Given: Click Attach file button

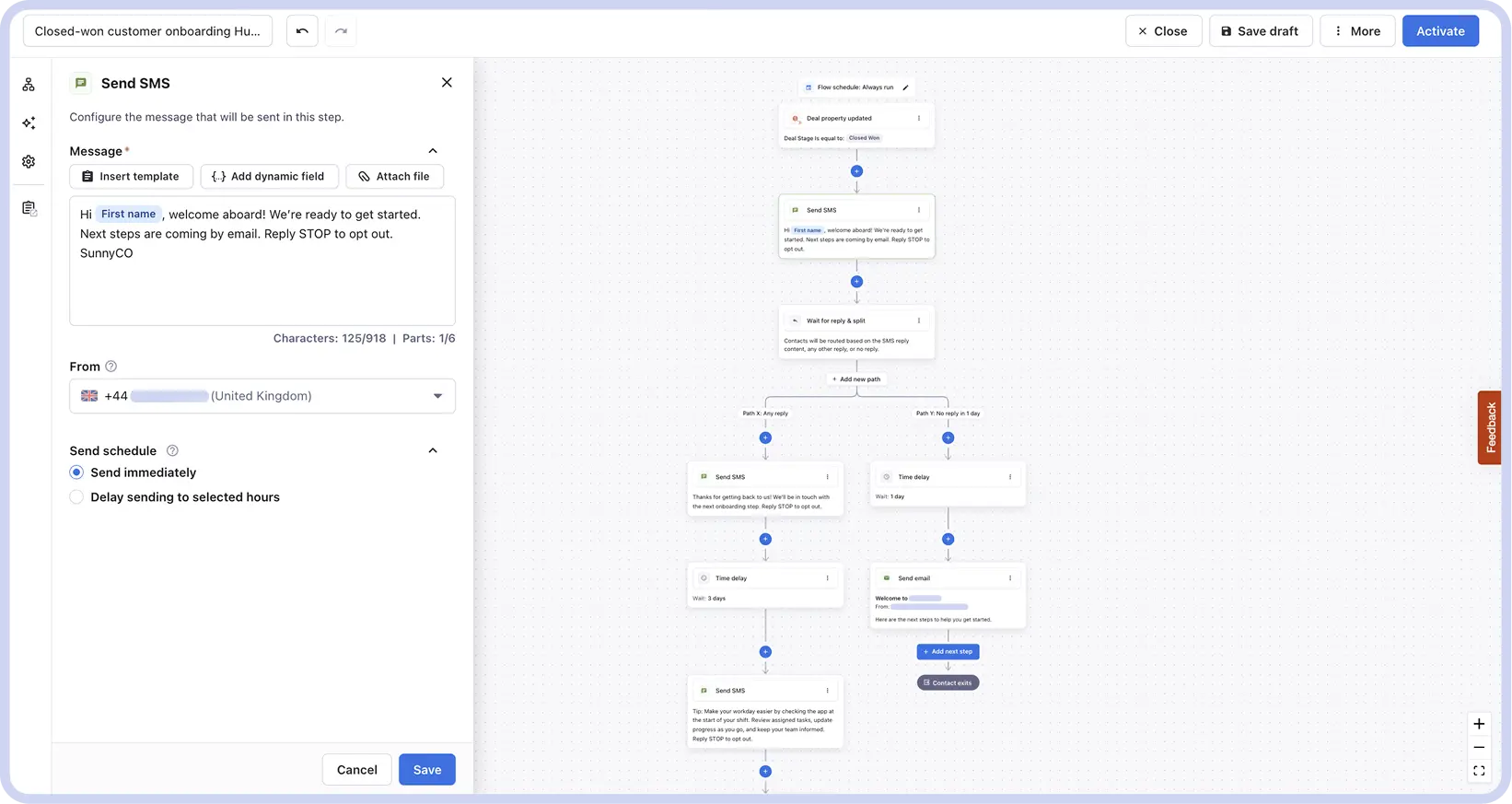Looking at the screenshot, I should (394, 177).
